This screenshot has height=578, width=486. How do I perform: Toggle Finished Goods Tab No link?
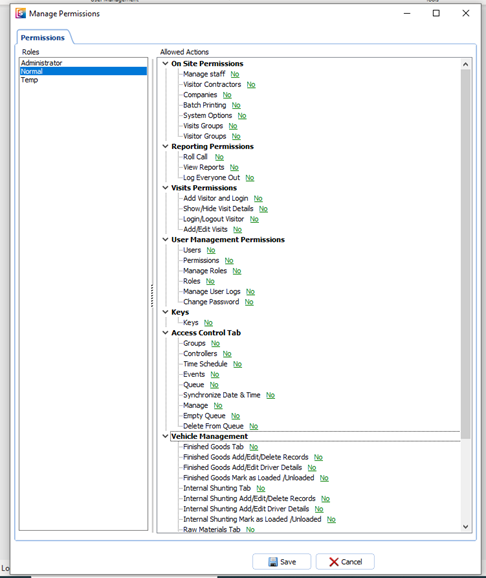pos(254,447)
